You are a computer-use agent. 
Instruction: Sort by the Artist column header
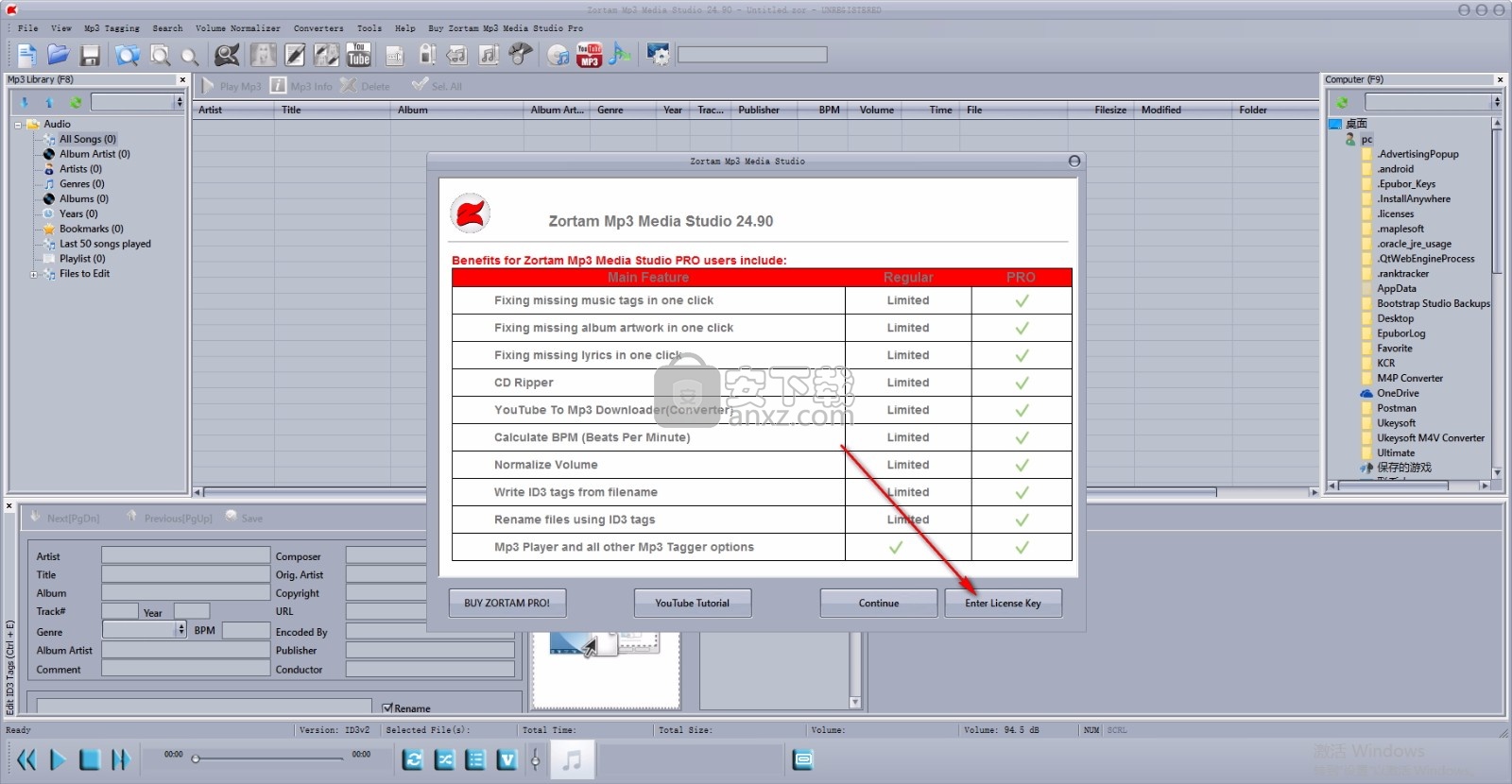pyautogui.click(x=233, y=110)
